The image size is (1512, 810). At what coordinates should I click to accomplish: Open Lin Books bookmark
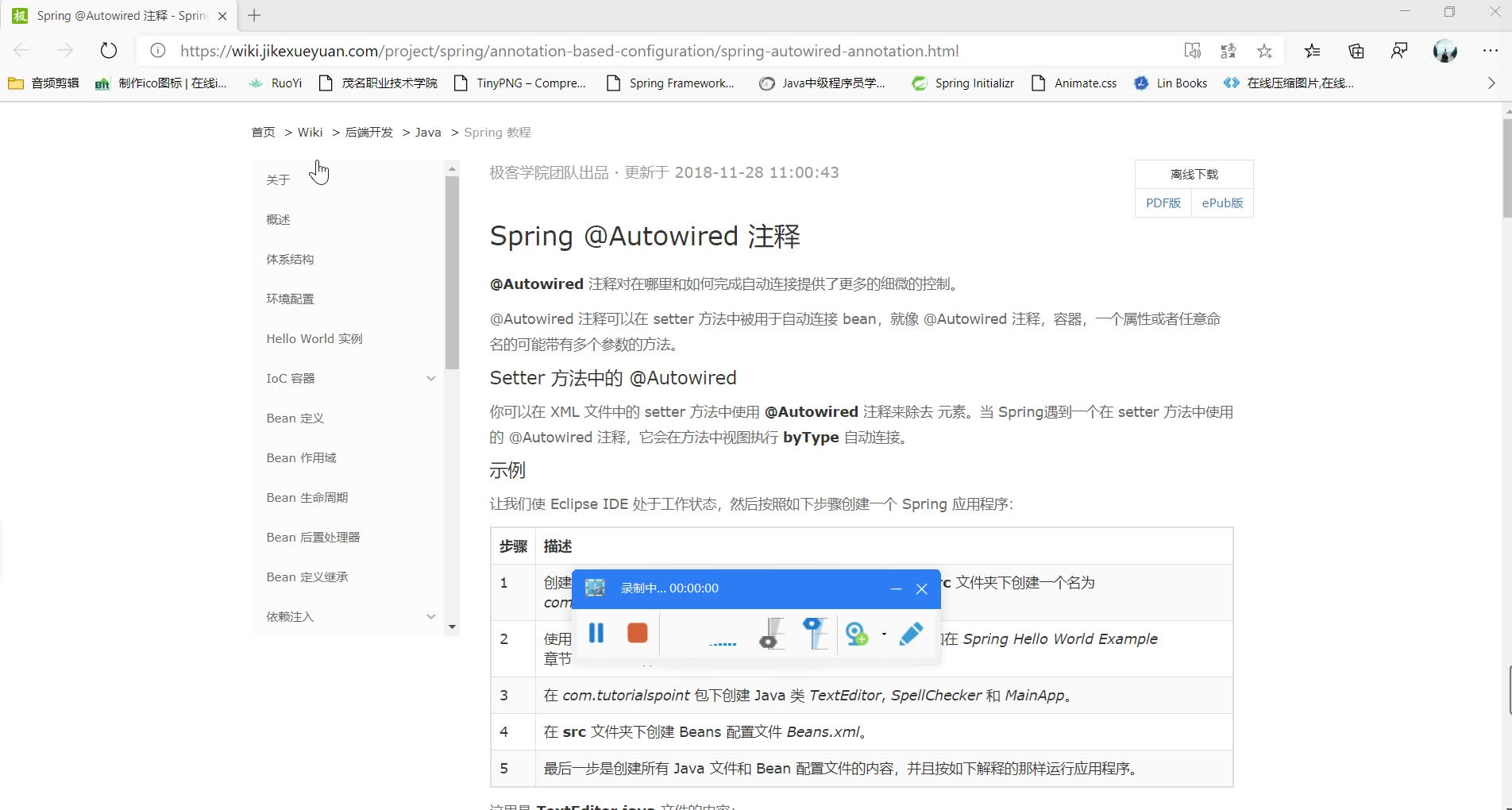1171,83
